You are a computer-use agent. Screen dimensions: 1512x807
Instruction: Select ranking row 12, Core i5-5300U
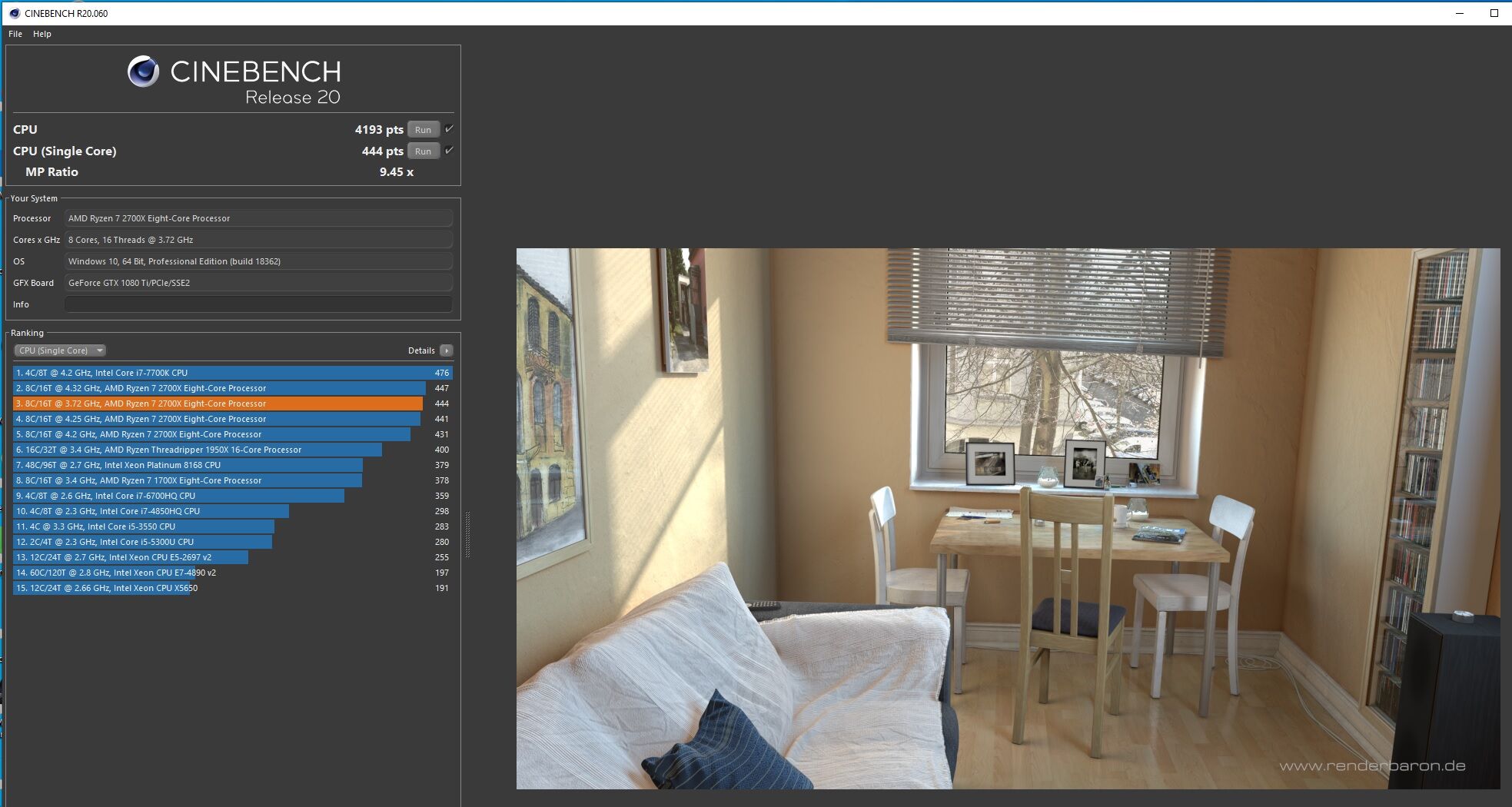click(232, 542)
